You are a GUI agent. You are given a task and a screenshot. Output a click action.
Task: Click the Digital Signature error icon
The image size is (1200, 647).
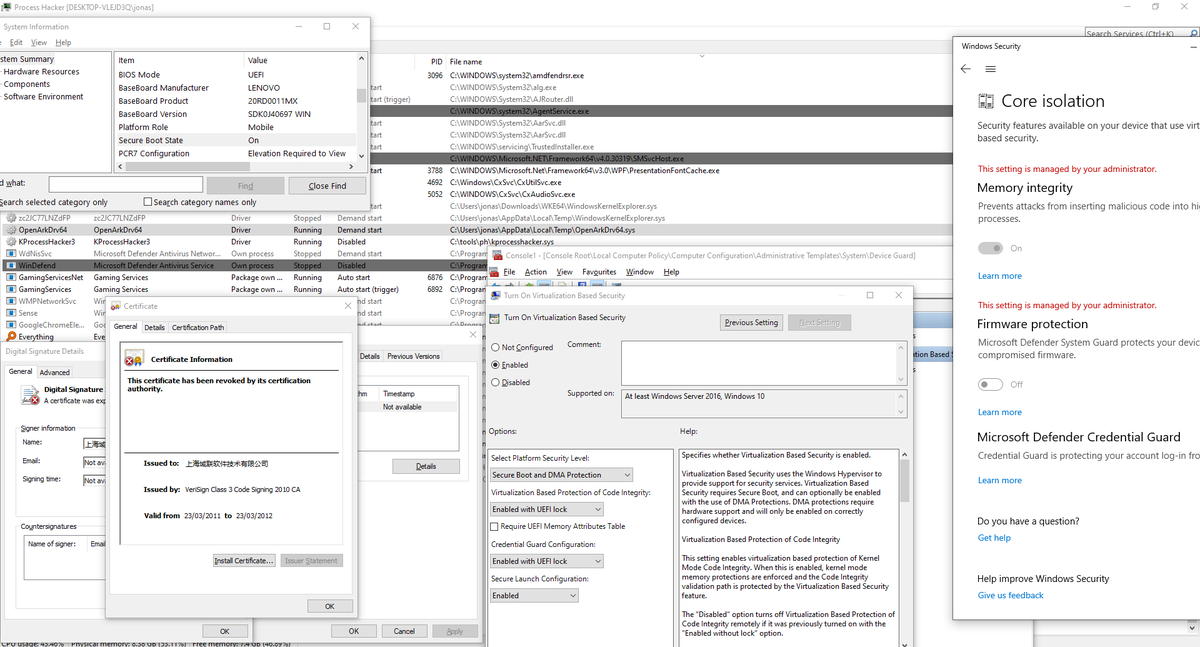point(31,395)
